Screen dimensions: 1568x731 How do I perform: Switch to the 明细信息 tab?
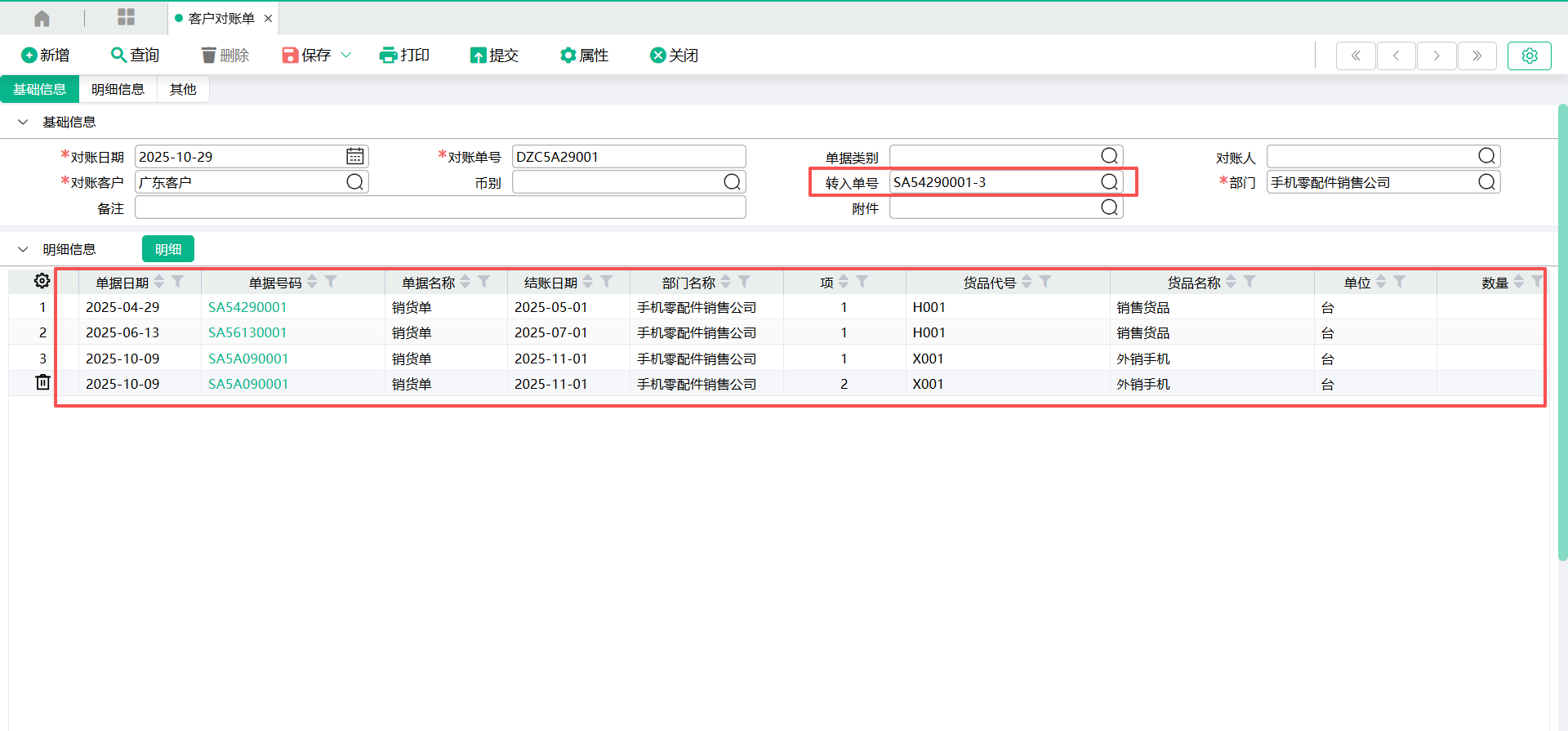[118, 89]
